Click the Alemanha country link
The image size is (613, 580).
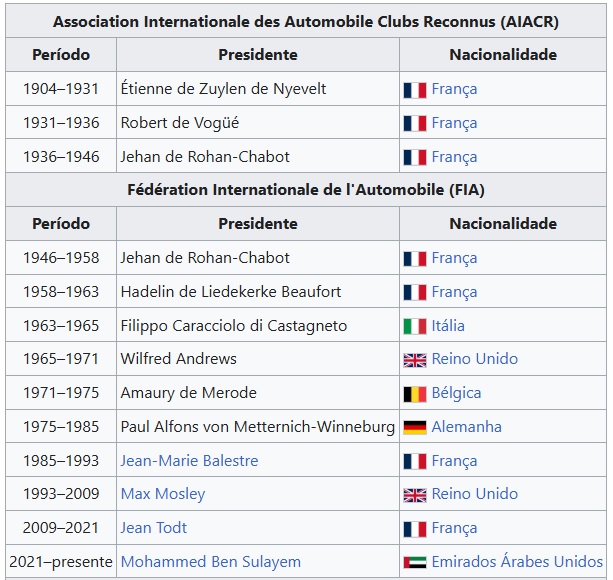(466, 427)
